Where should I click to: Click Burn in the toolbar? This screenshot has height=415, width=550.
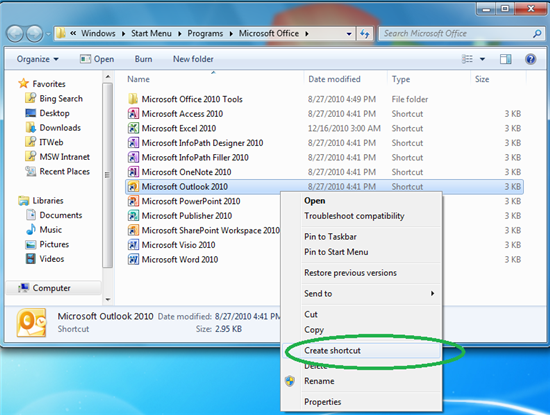coord(143,59)
